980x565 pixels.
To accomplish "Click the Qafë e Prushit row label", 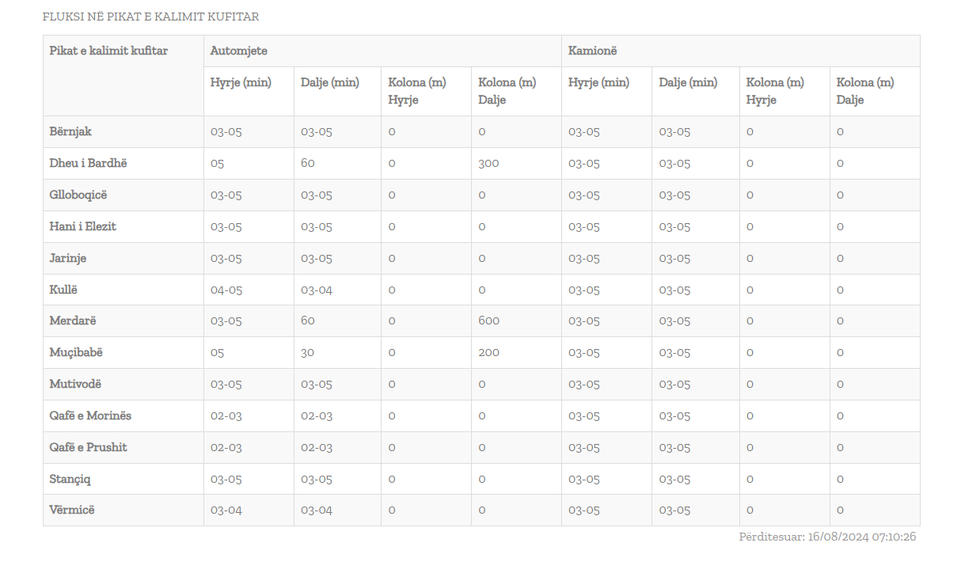I will click(x=88, y=447).
